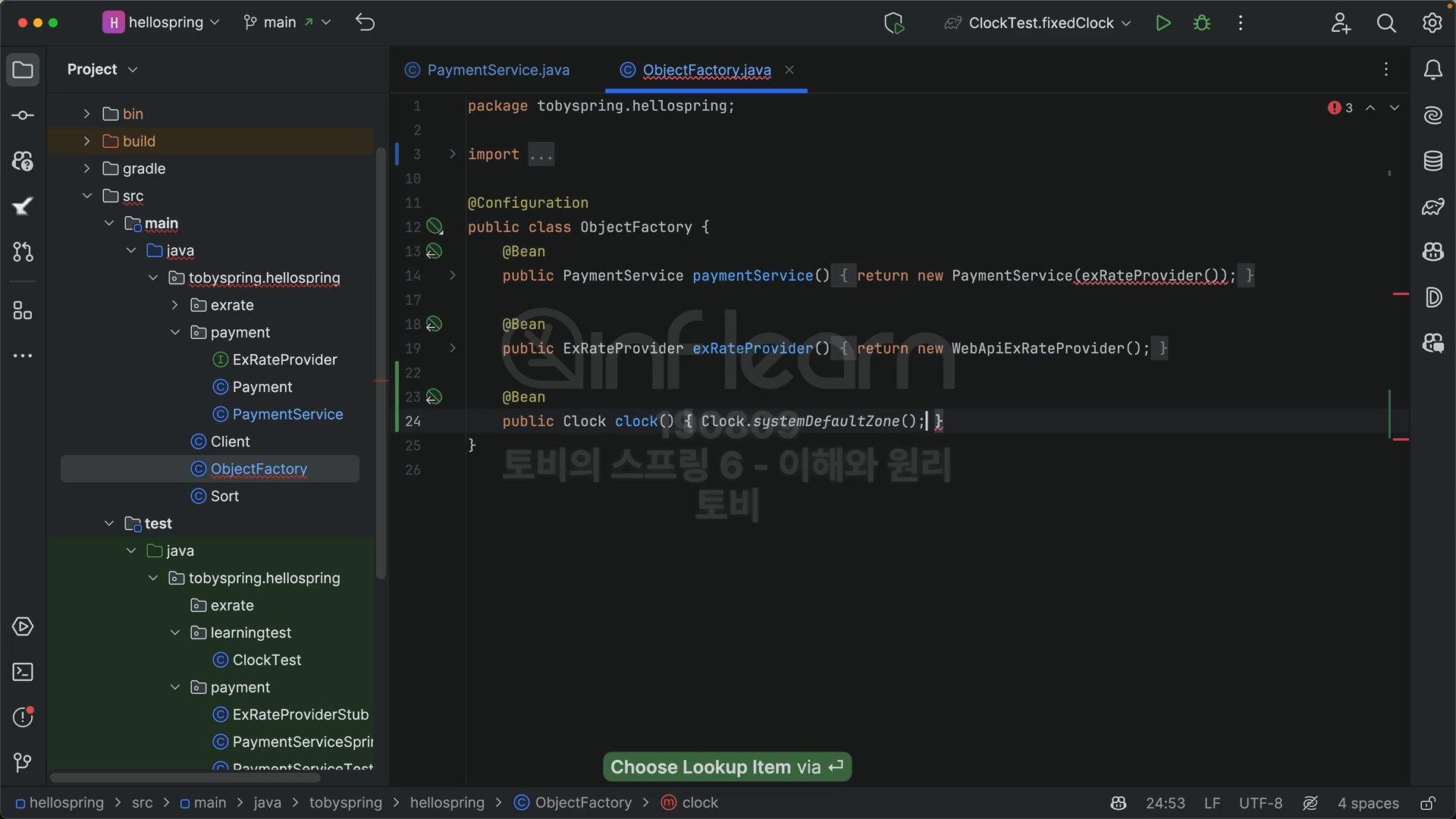
Task: Collapse the src folder
Action: click(86, 196)
